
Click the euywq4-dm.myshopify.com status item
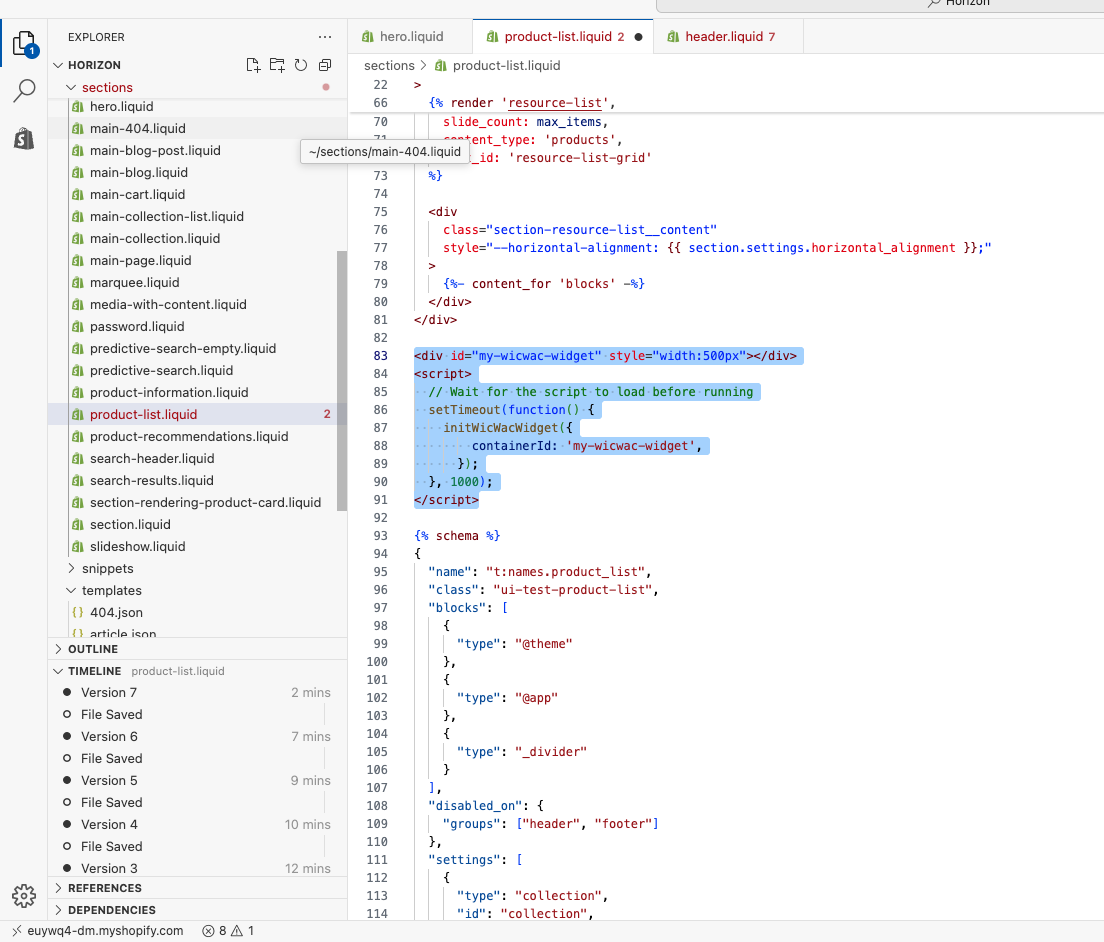tap(105, 930)
